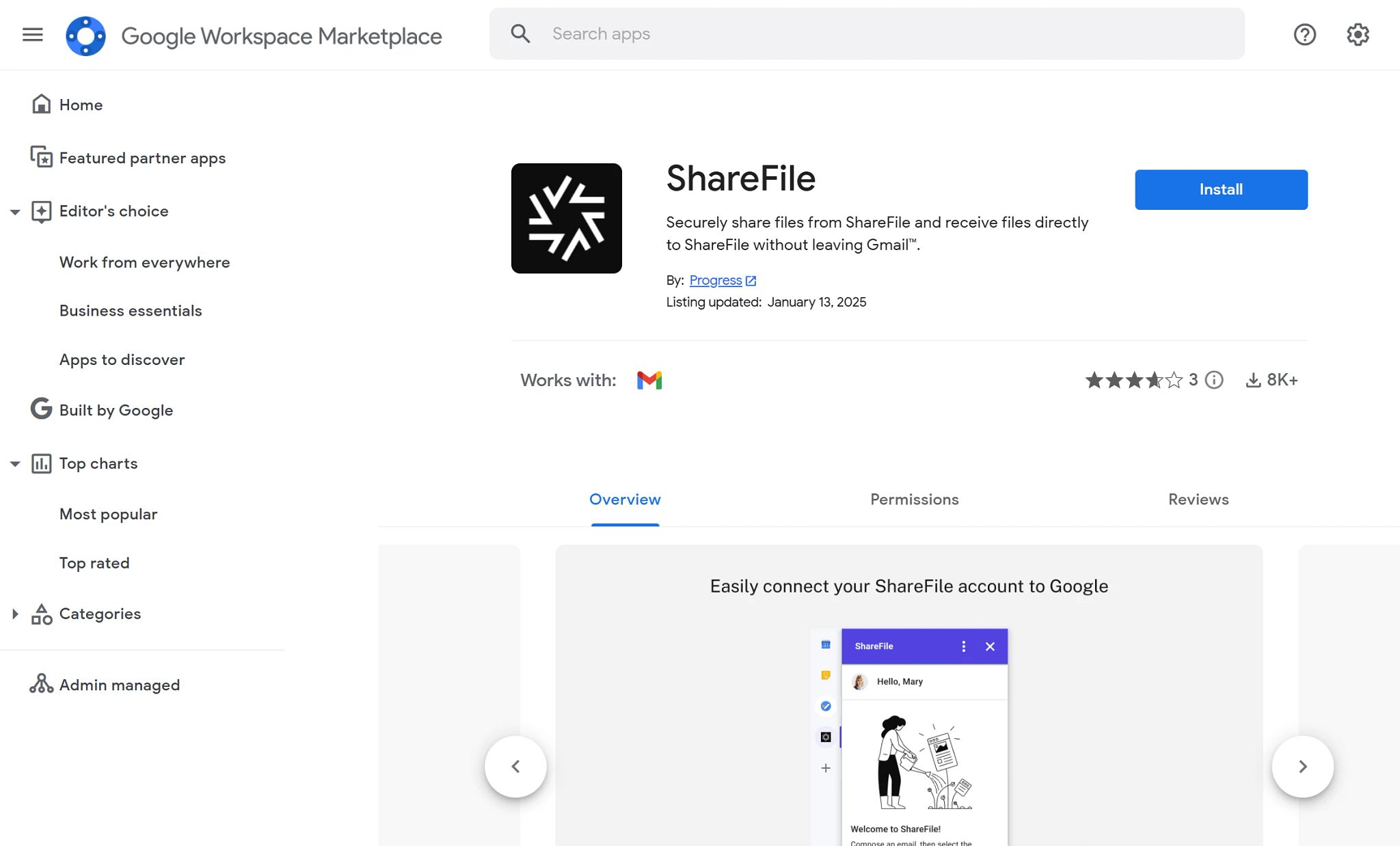
Task: Open Built by Google
Action: (116, 410)
